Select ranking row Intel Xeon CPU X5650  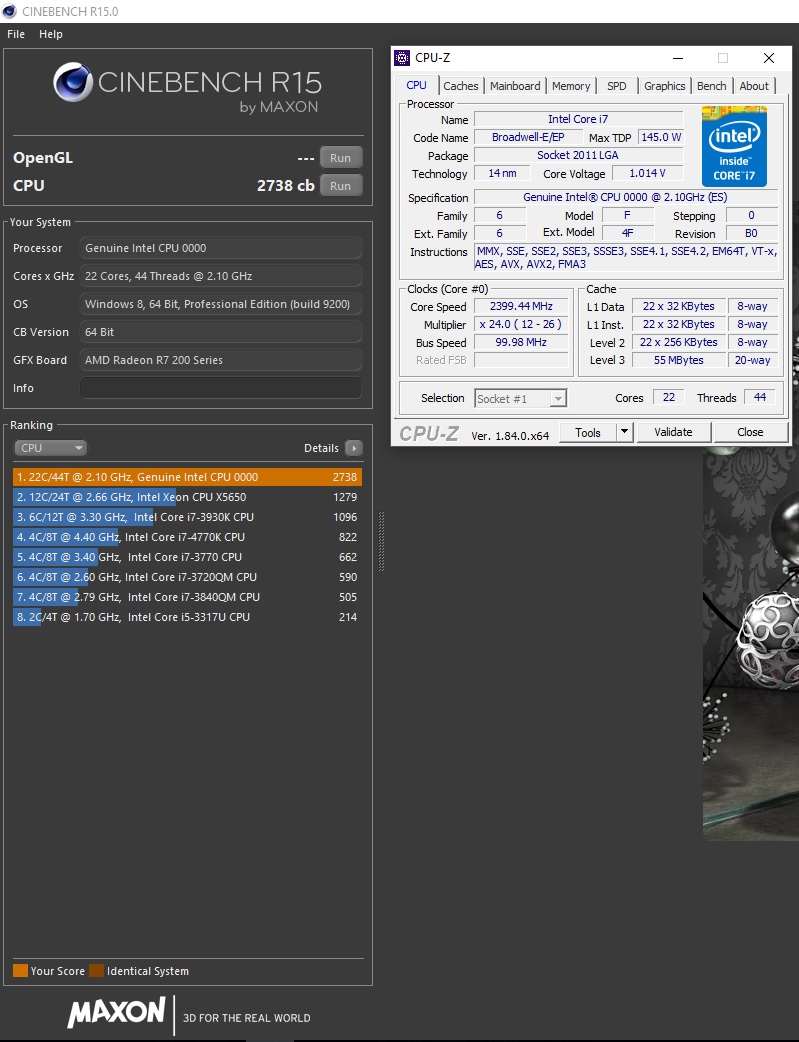pyautogui.click(x=187, y=497)
